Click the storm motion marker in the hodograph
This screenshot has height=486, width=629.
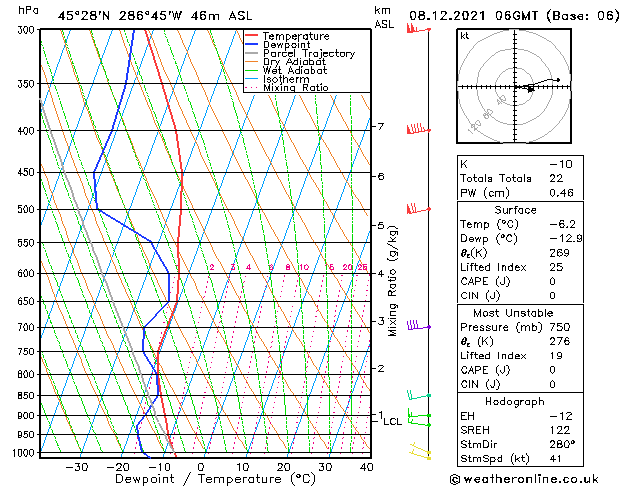(531, 90)
